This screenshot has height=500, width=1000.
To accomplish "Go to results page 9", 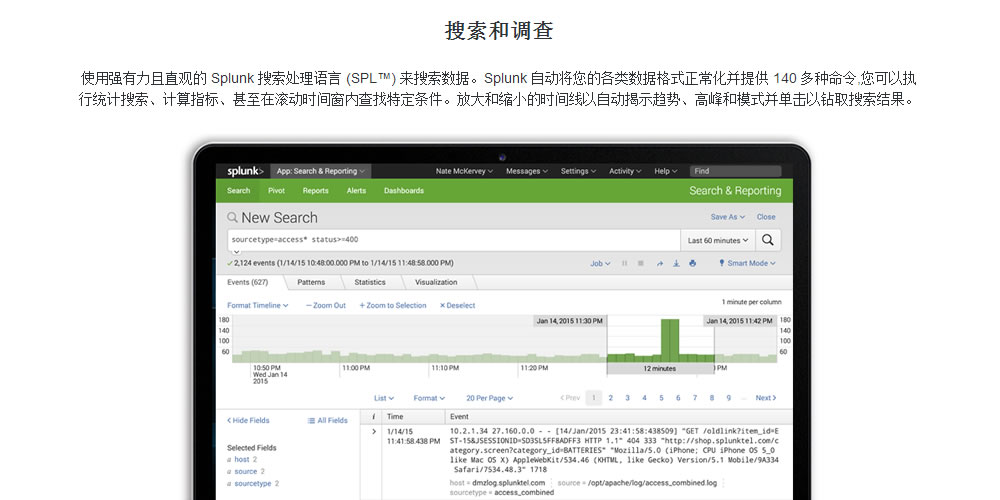I will tap(728, 398).
